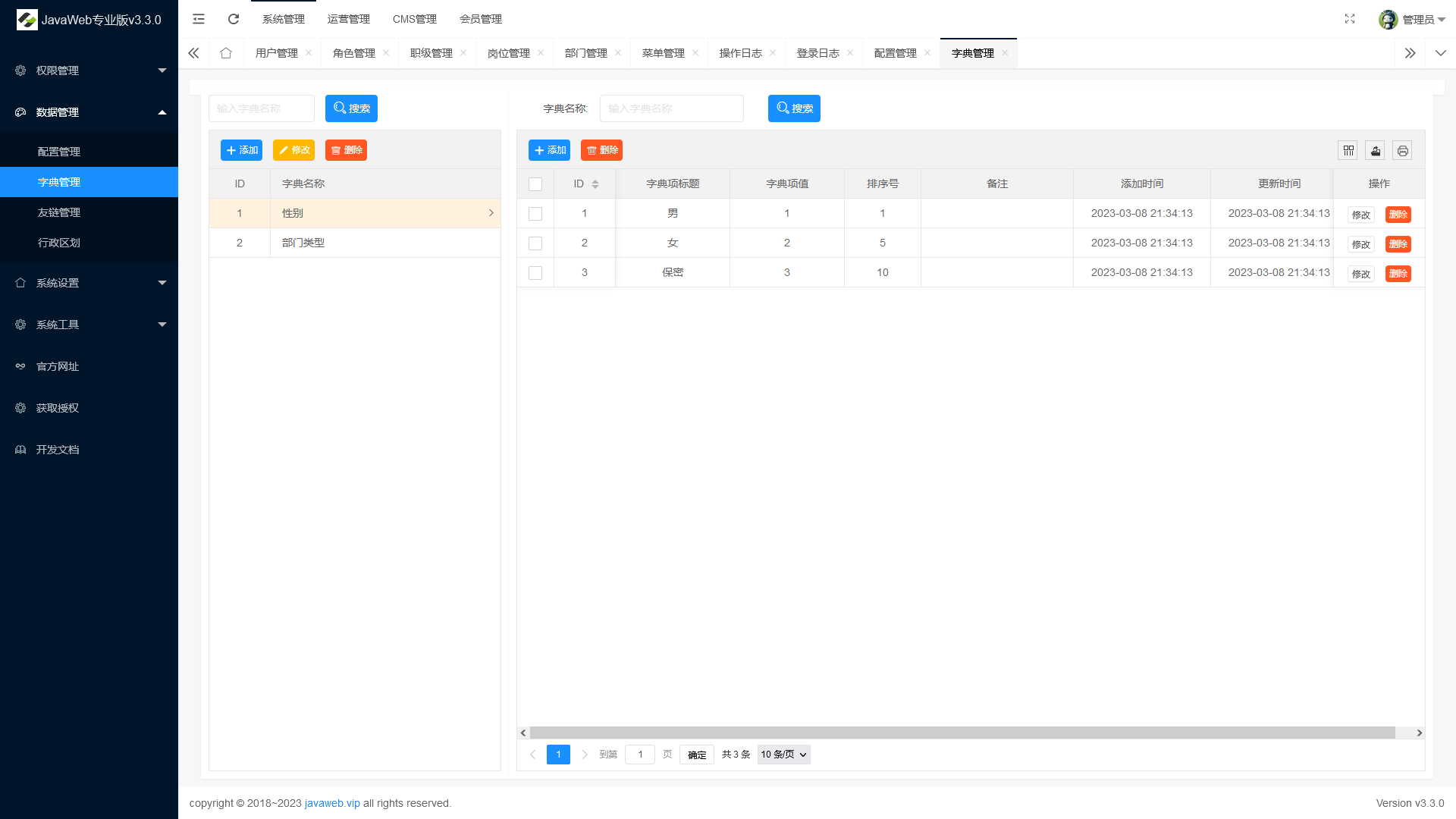The height and width of the screenshot is (819, 1456).
Task: Collapse the 数据管理 sidebar menu
Action: click(x=89, y=111)
